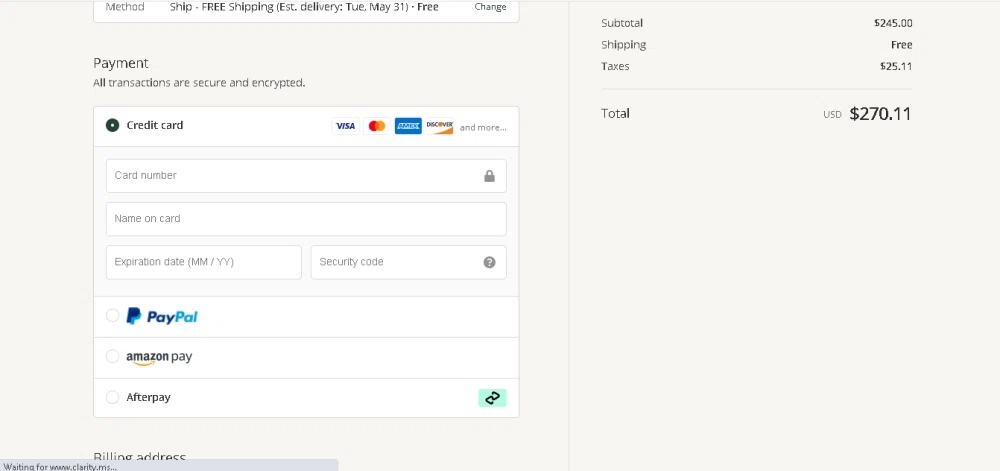Image resolution: width=1000 pixels, height=471 pixels.
Task: Change the shipping method
Action: 490,7
